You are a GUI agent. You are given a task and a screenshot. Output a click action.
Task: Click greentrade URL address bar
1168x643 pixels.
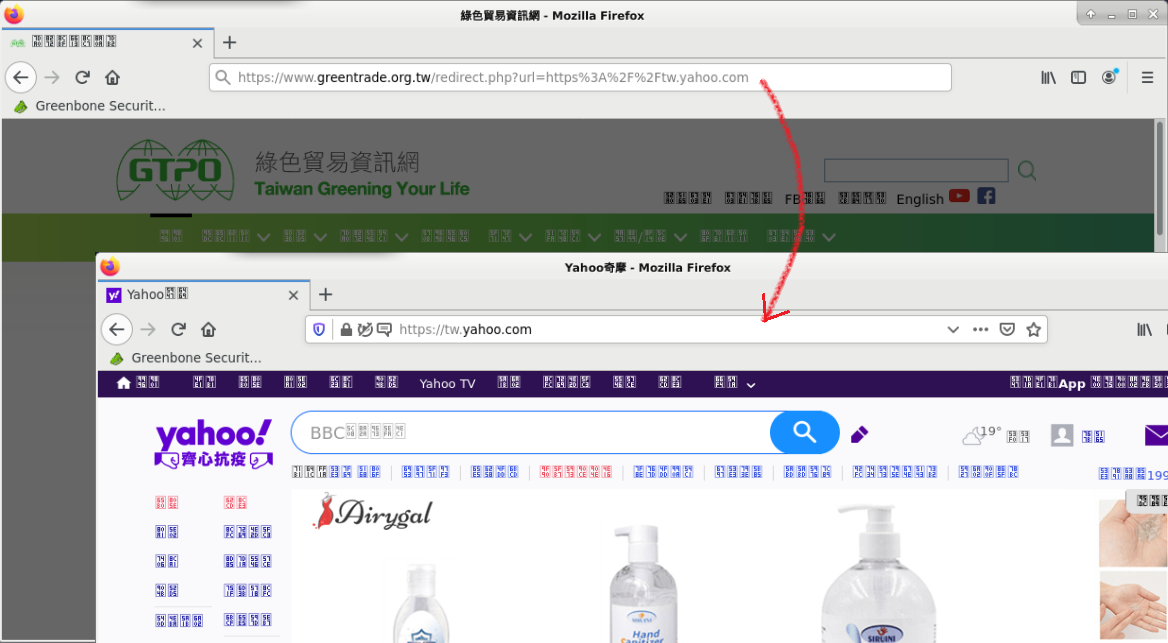click(580, 77)
